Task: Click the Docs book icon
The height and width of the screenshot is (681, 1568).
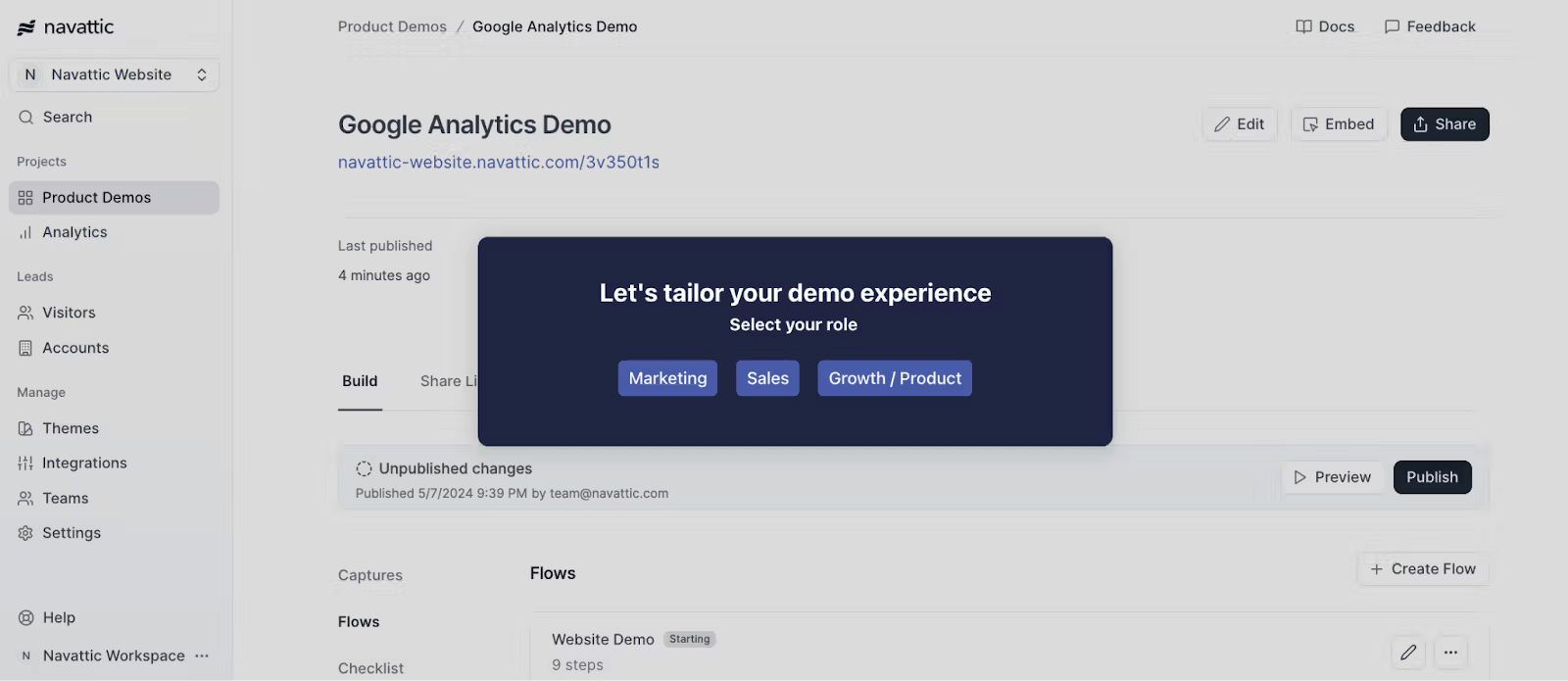Action: (x=1303, y=26)
